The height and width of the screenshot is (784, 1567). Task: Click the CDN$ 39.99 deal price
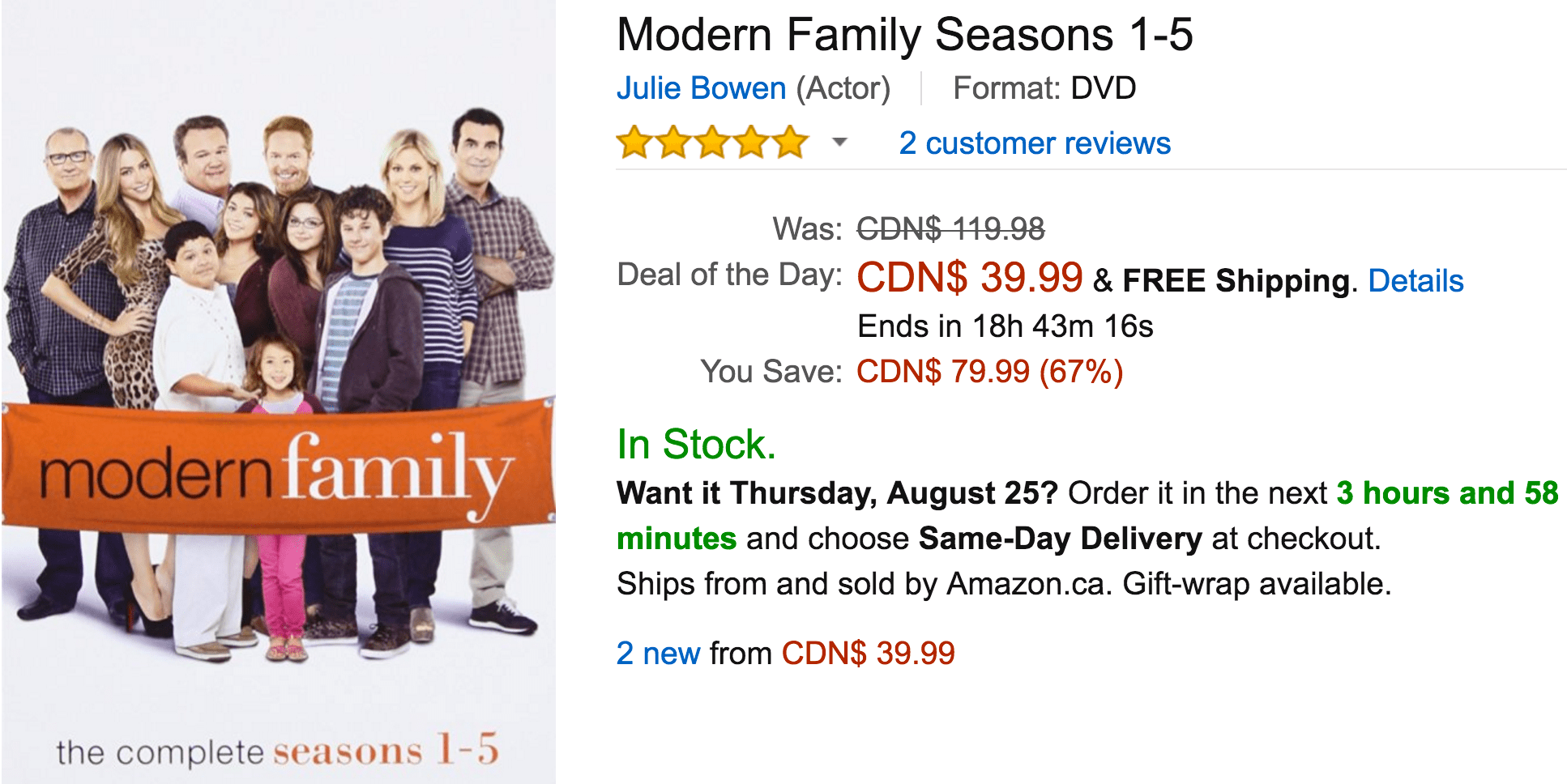970,278
